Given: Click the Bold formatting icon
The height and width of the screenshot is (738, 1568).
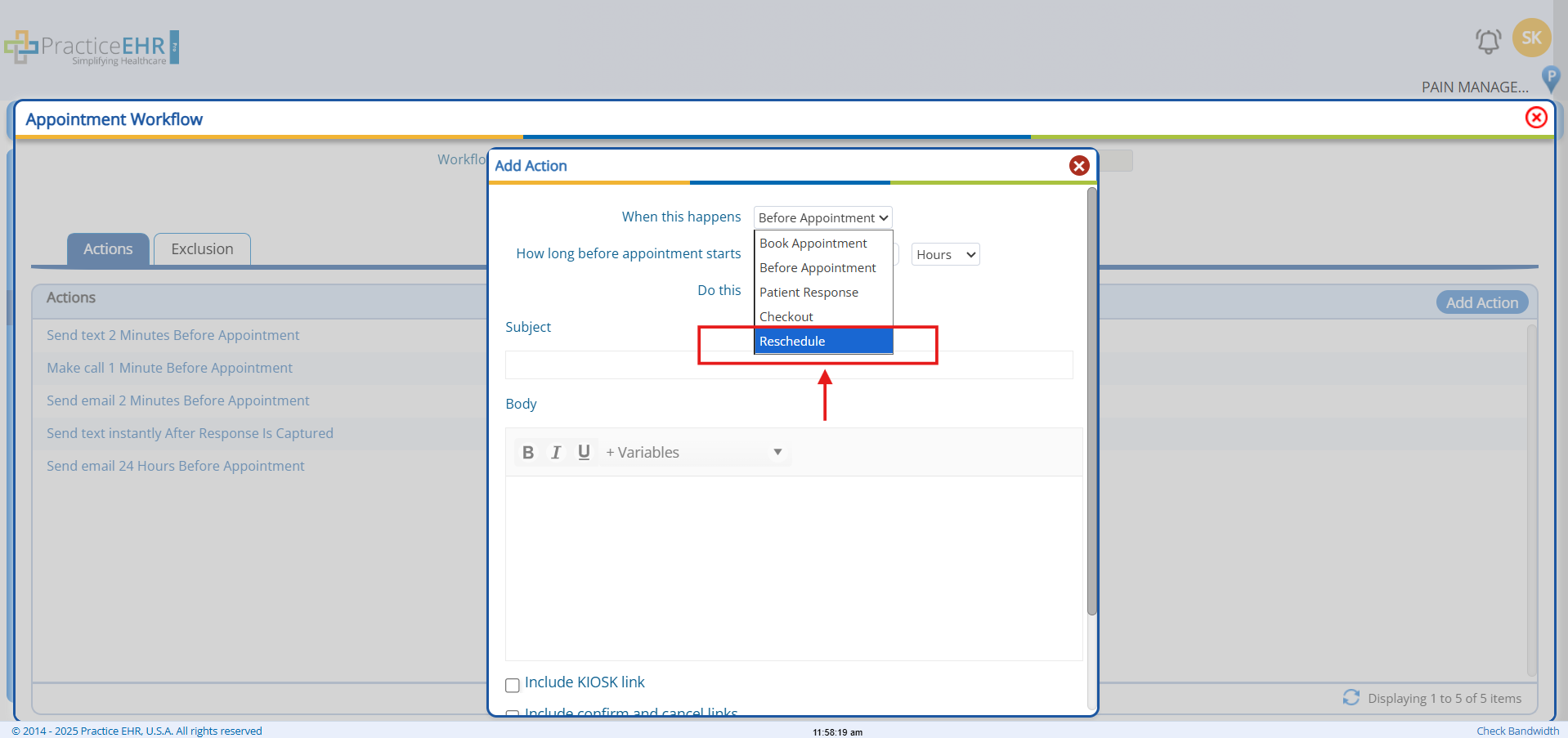Looking at the screenshot, I should click(528, 453).
